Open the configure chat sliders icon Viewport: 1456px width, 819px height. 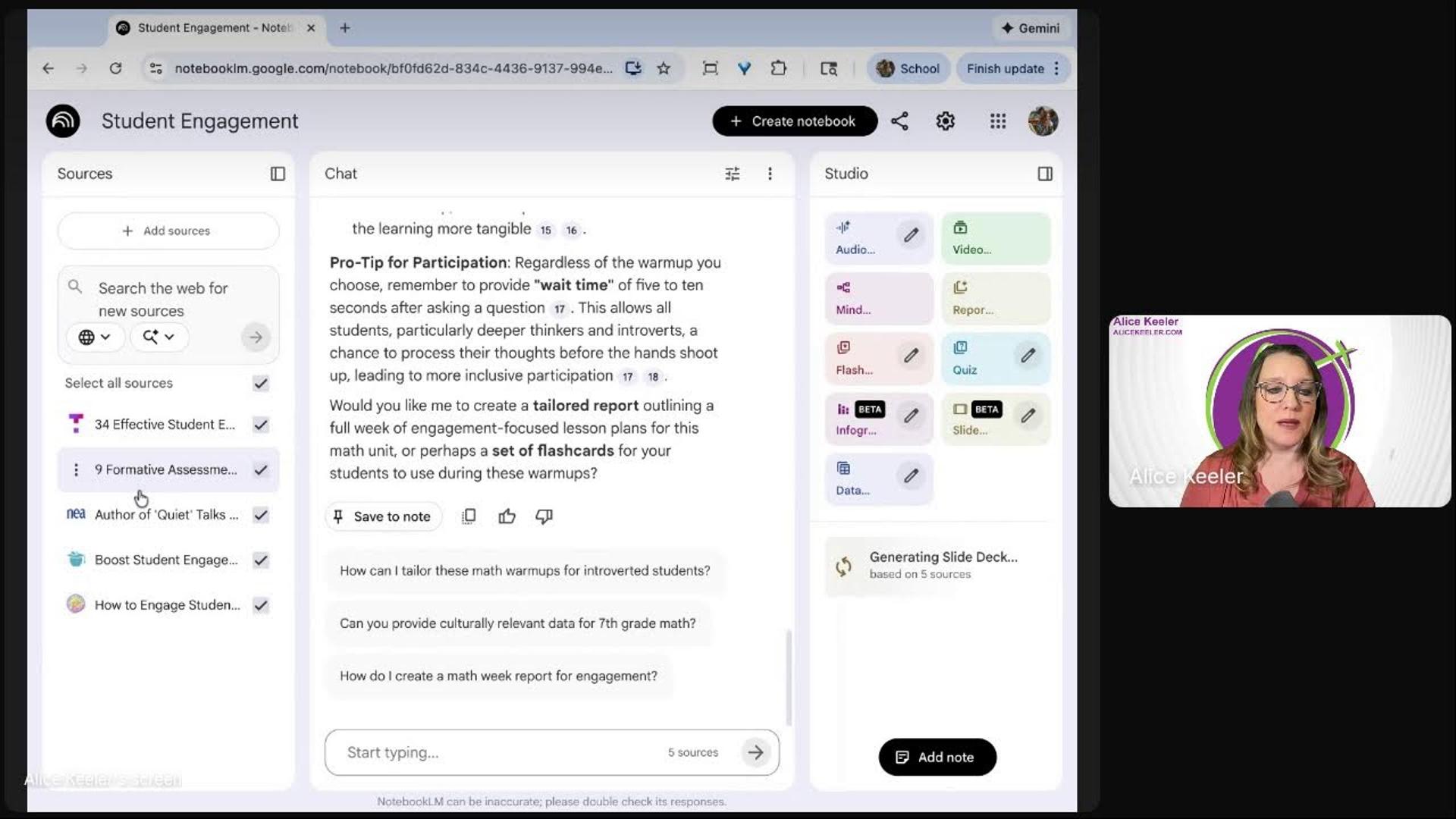(x=732, y=174)
